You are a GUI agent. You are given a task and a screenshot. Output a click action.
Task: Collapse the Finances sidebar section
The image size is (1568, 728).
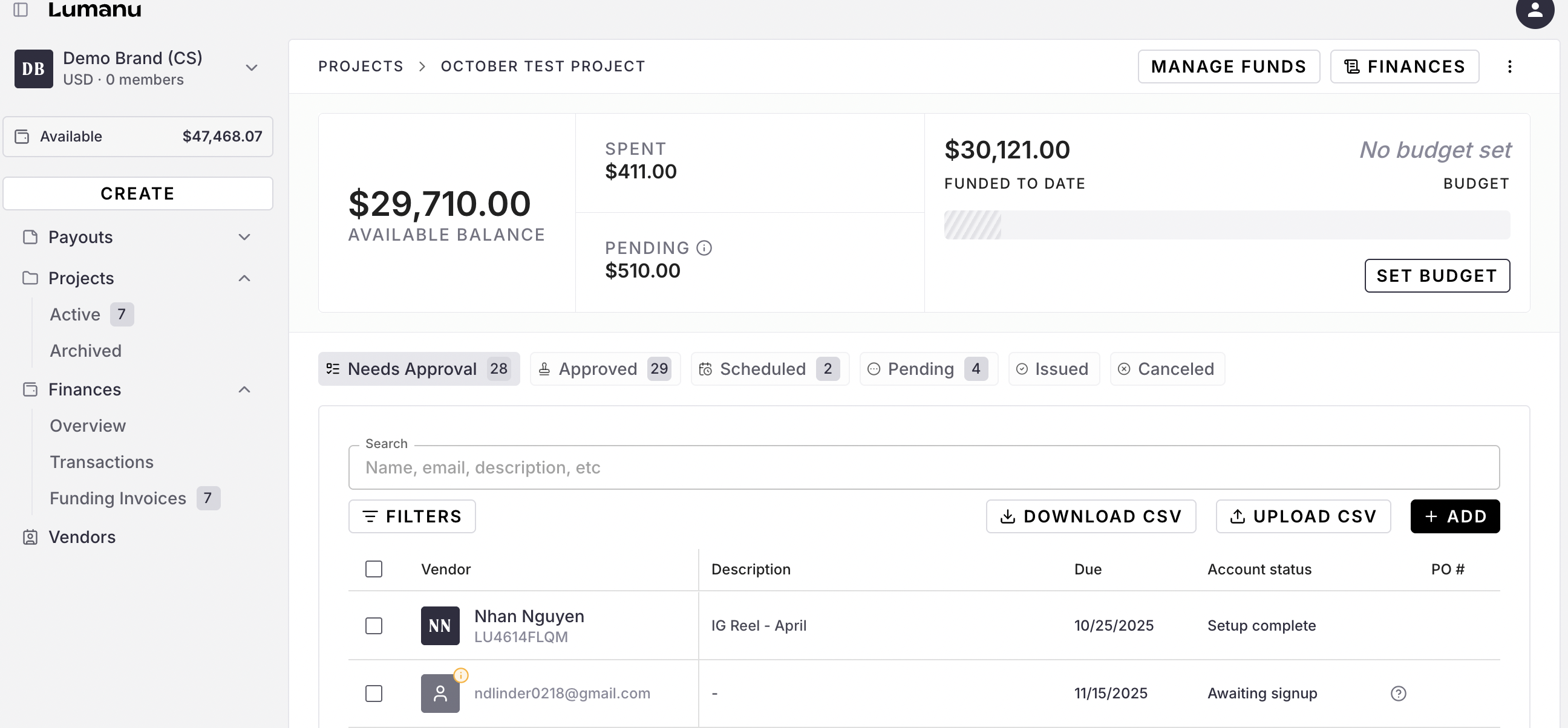(244, 390)
